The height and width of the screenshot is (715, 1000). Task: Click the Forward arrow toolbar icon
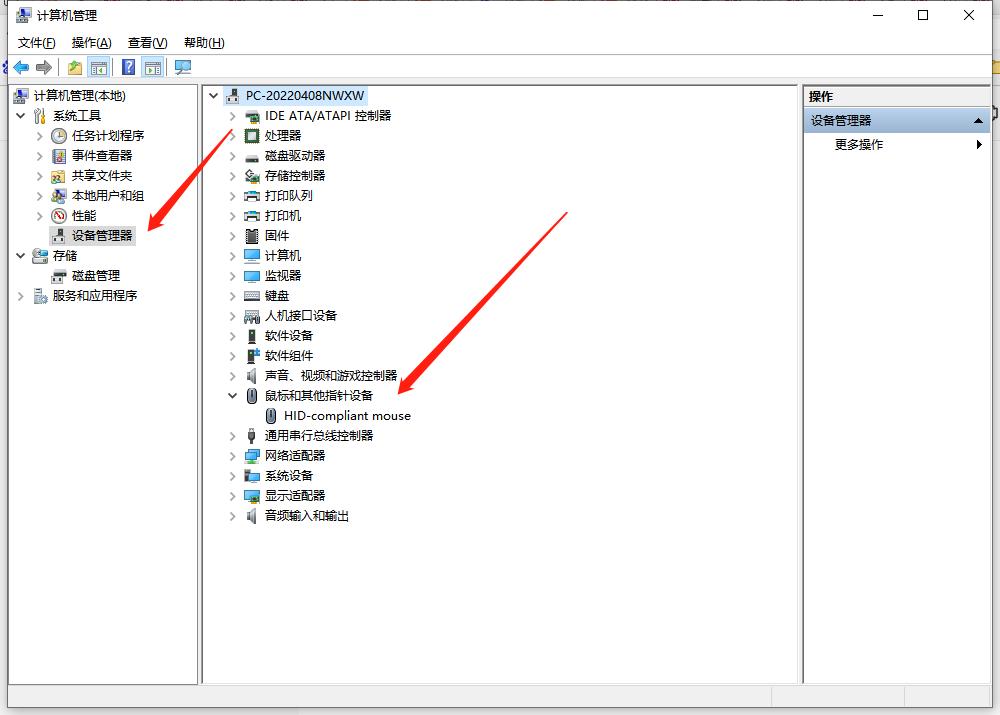pos(44,67)
